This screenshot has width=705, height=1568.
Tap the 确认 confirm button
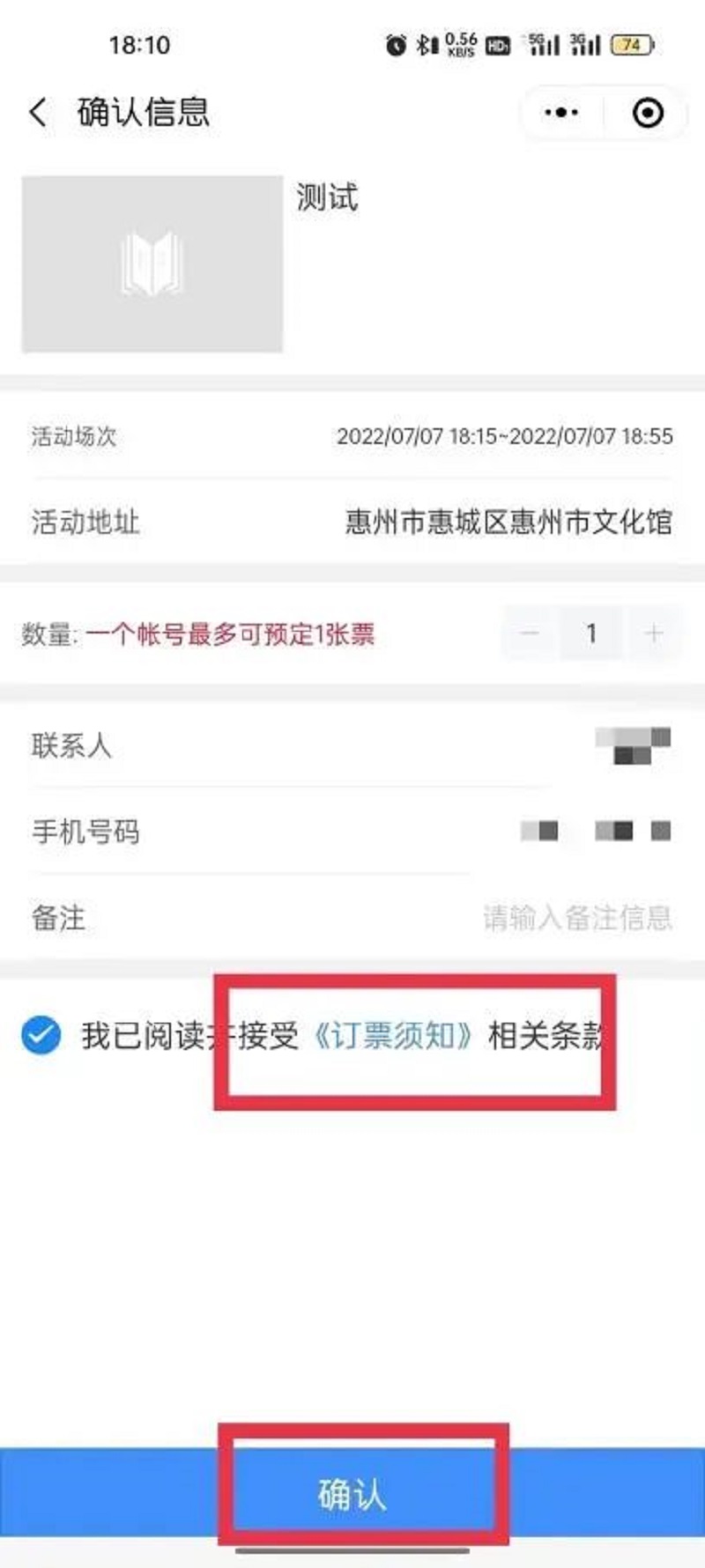point(352,1494)
